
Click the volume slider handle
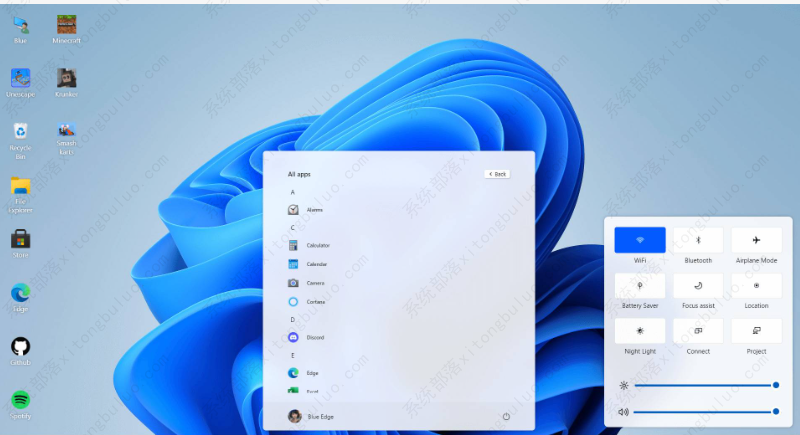click(776, 411)
